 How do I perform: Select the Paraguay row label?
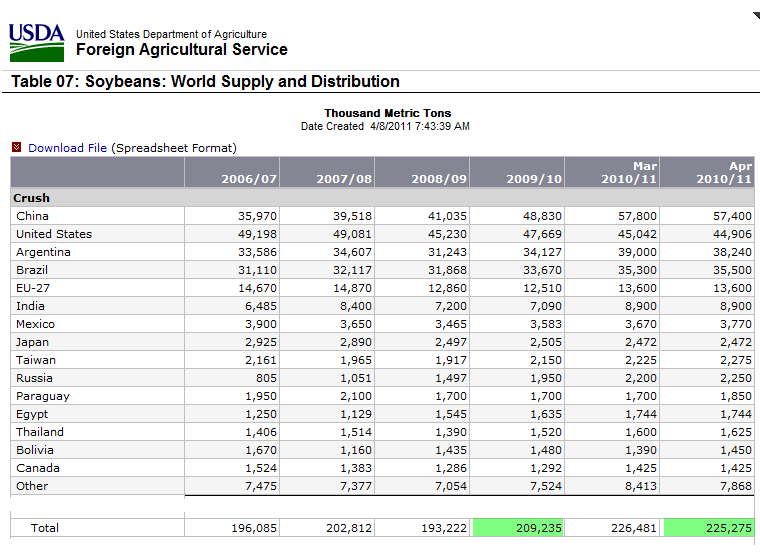[x=43, y=396]
